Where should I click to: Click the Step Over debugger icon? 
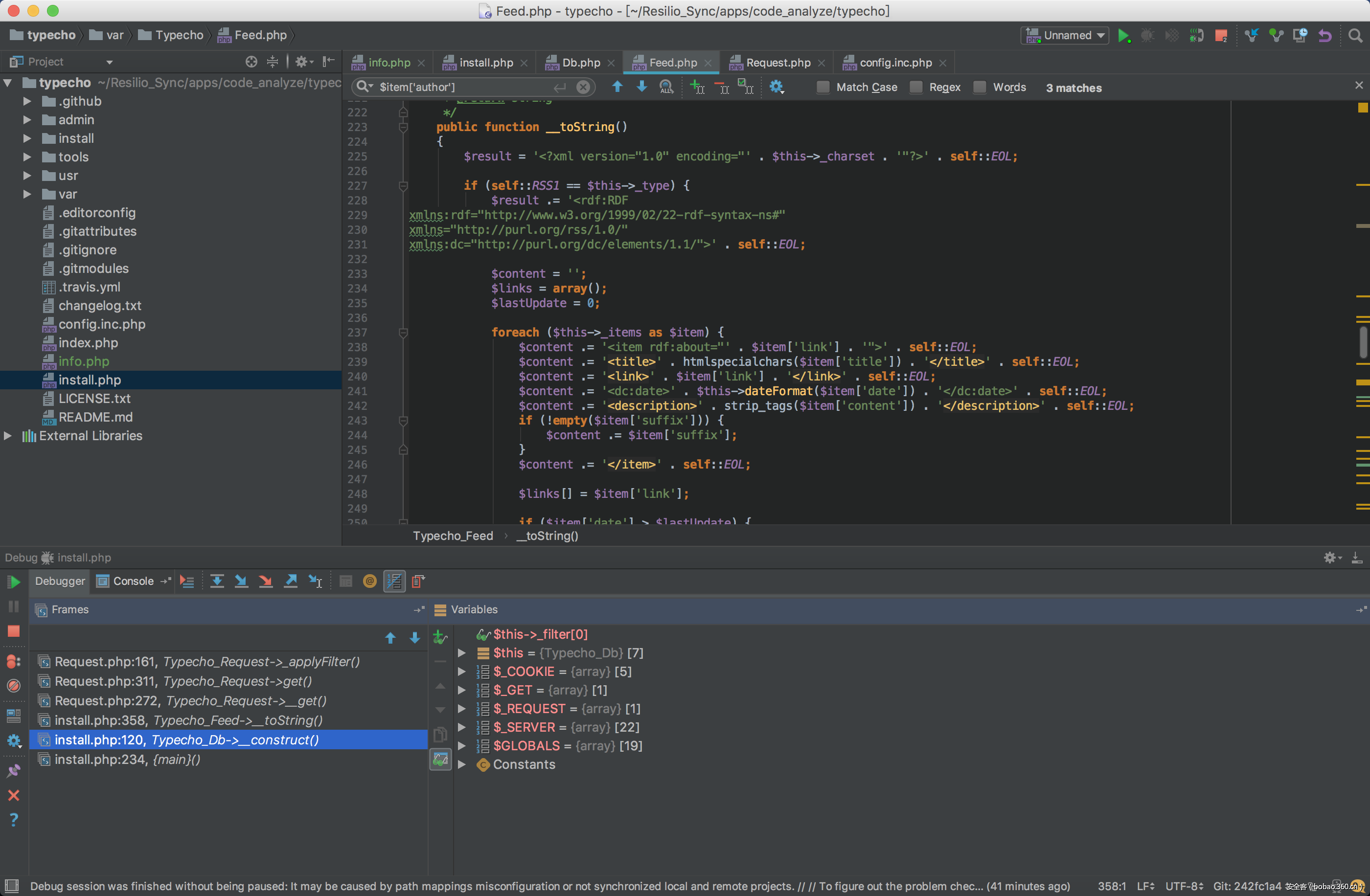pos(217,581)
